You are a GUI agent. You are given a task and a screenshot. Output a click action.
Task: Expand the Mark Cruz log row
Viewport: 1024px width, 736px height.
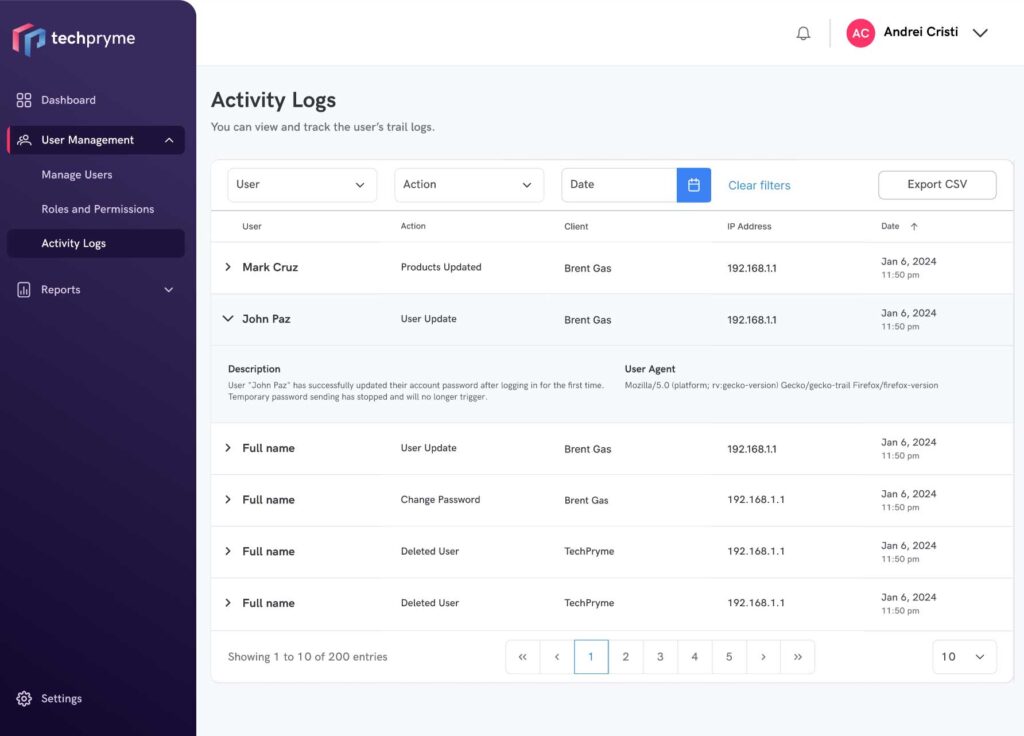click(228, 268)
